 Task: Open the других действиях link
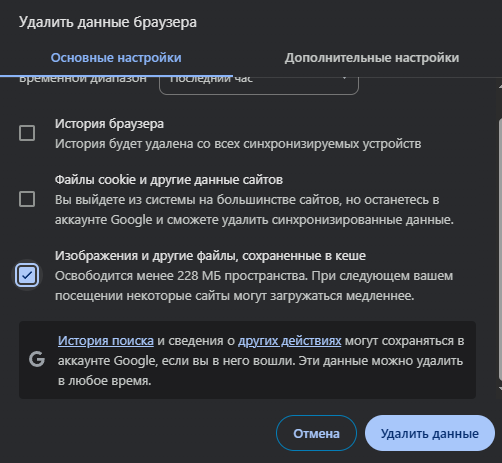(x=289, y=341)
